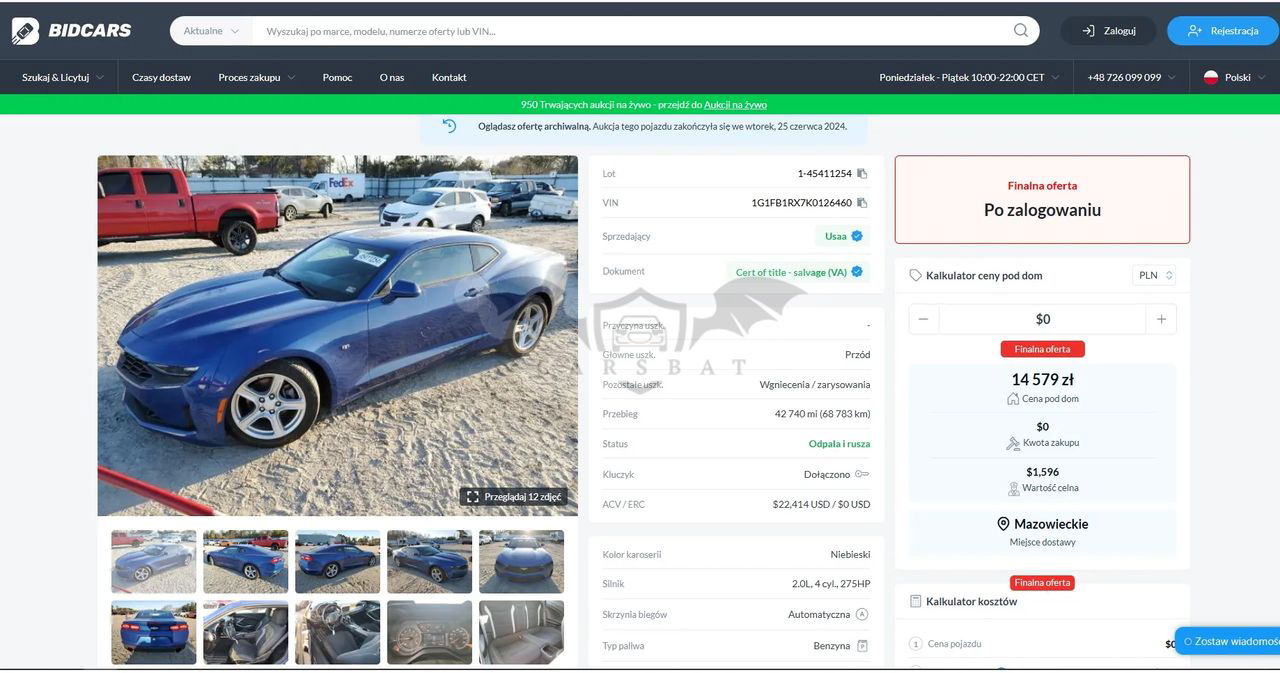Click the search magnifier icon
This screenshot has width=1280, height=673.
click(1020, 31)
